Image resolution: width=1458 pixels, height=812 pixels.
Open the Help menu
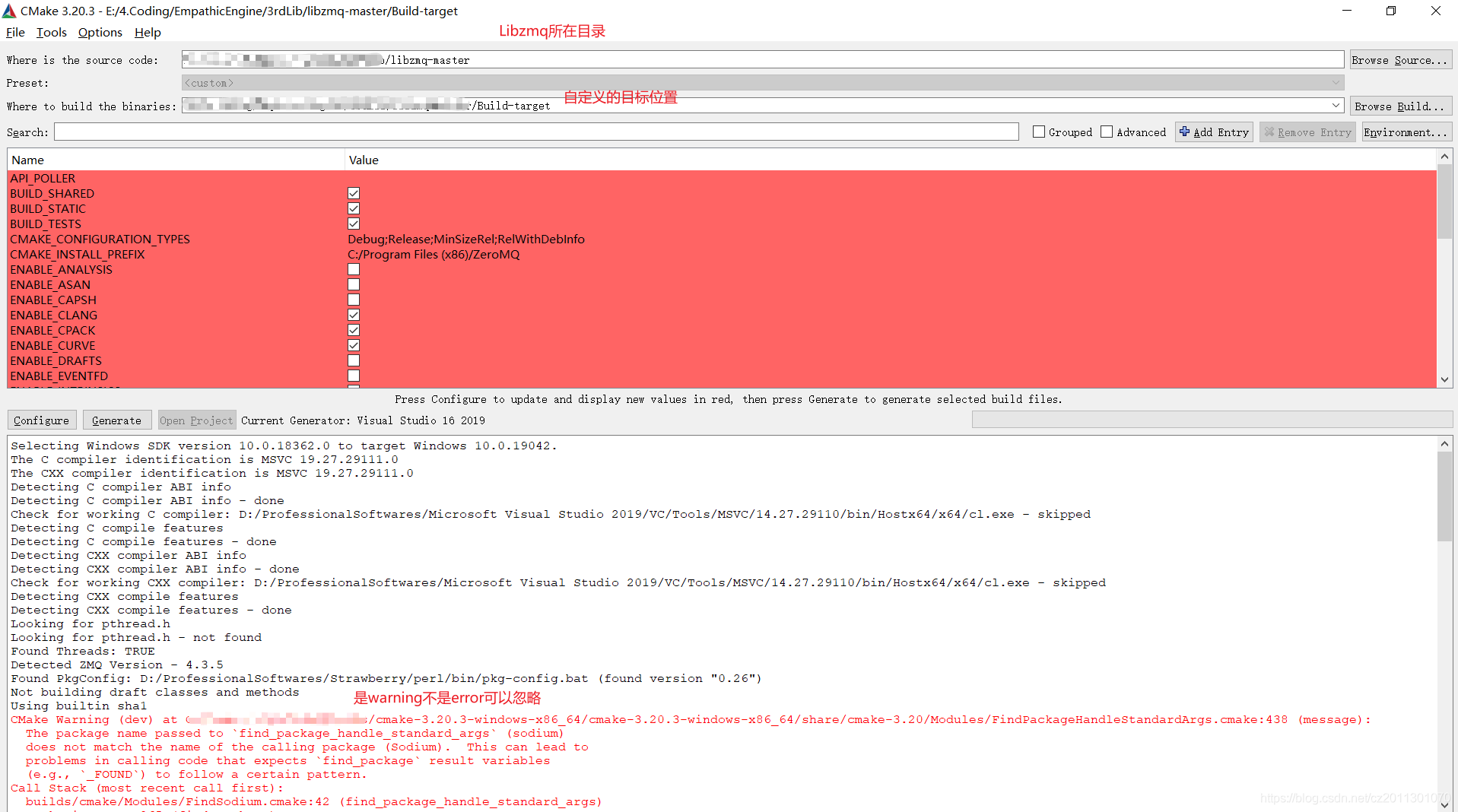point(148,32)
